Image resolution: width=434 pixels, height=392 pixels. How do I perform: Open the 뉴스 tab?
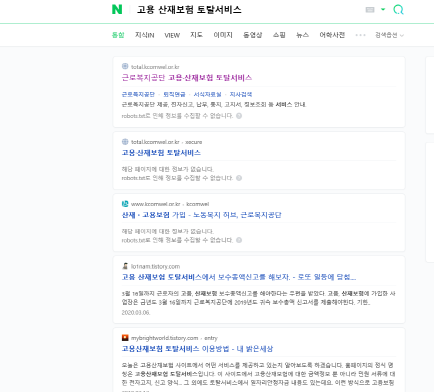302,35
